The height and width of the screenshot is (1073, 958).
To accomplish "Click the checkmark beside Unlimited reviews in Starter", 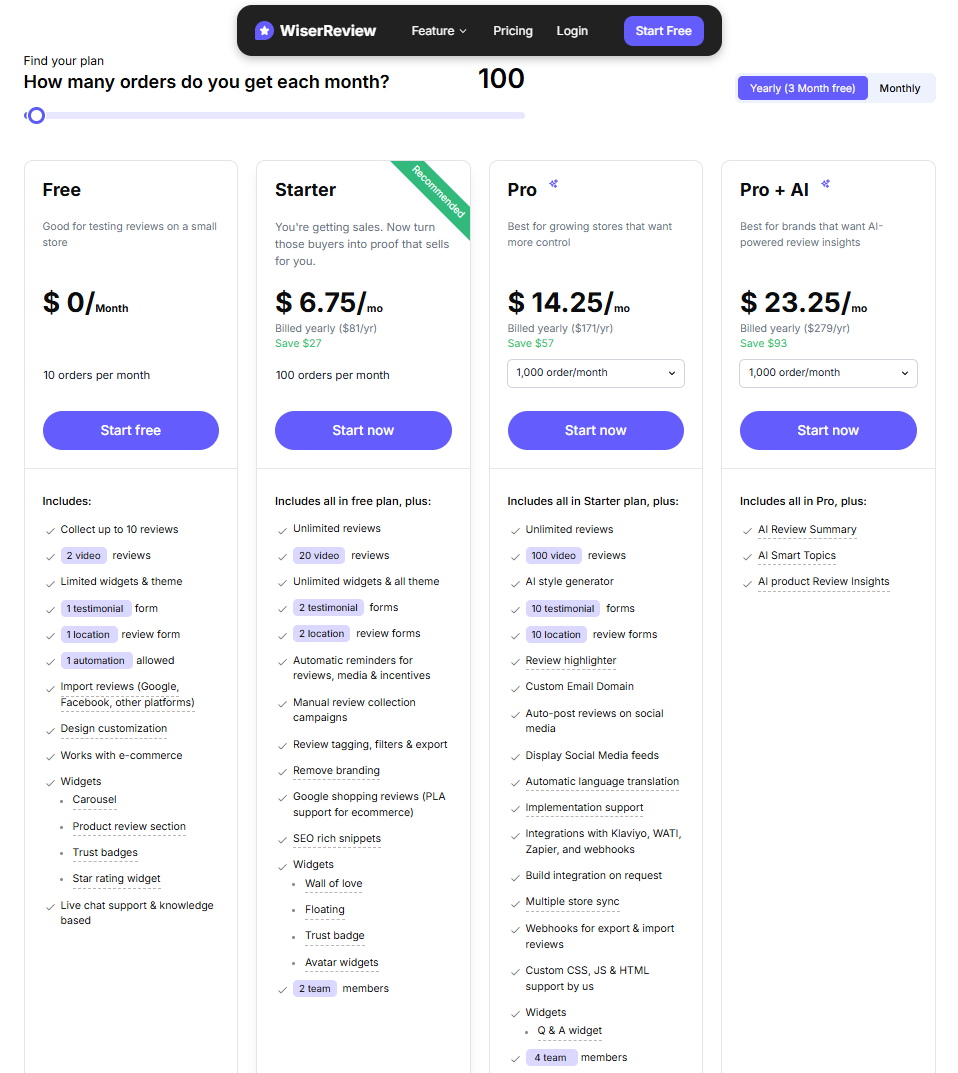I will pos(282,528).
